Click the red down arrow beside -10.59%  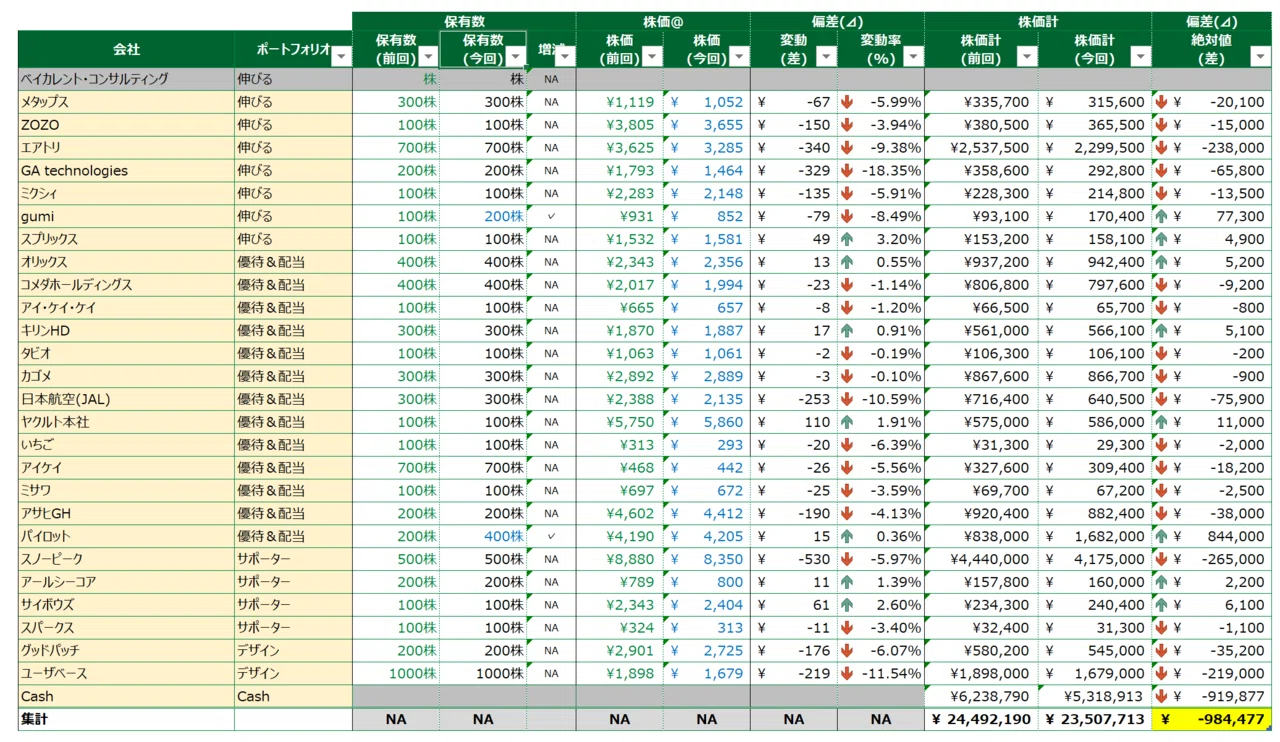tap(847, 399)
